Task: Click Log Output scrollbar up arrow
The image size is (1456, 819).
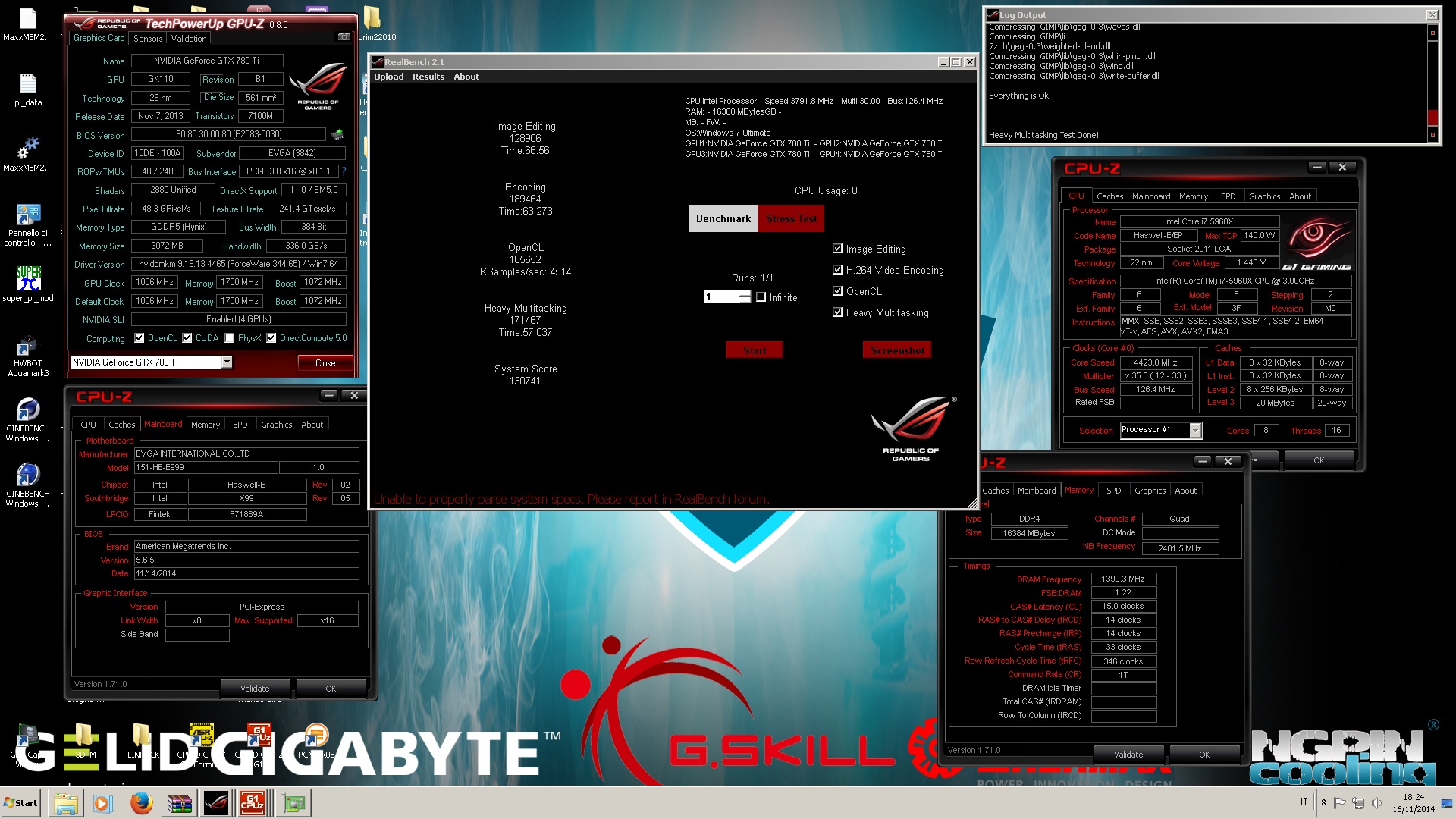Action: pos(1432,33)
